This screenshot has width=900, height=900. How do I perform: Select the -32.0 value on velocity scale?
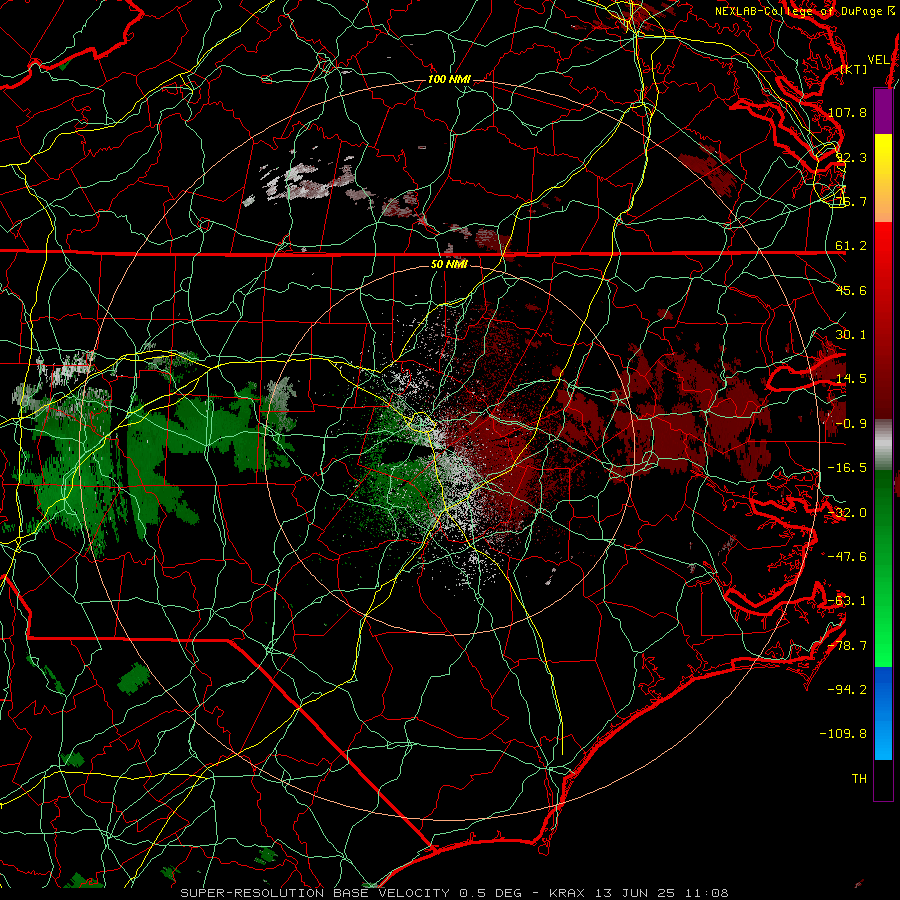coord(847,513)
